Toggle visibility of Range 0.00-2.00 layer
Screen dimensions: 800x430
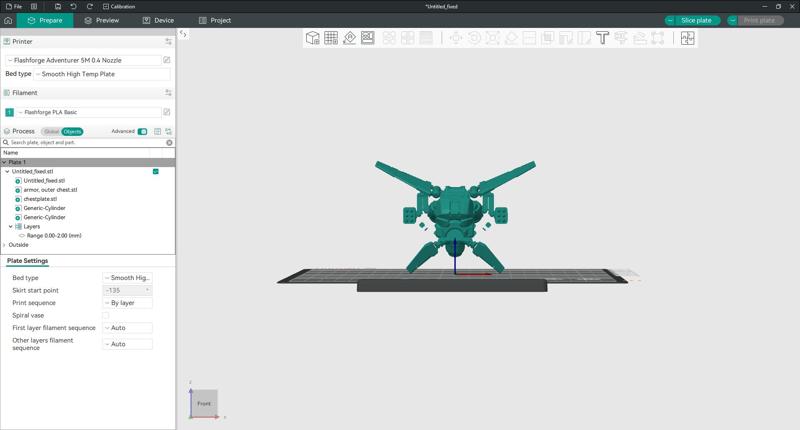pyautogui.click(x=21, y=236)
